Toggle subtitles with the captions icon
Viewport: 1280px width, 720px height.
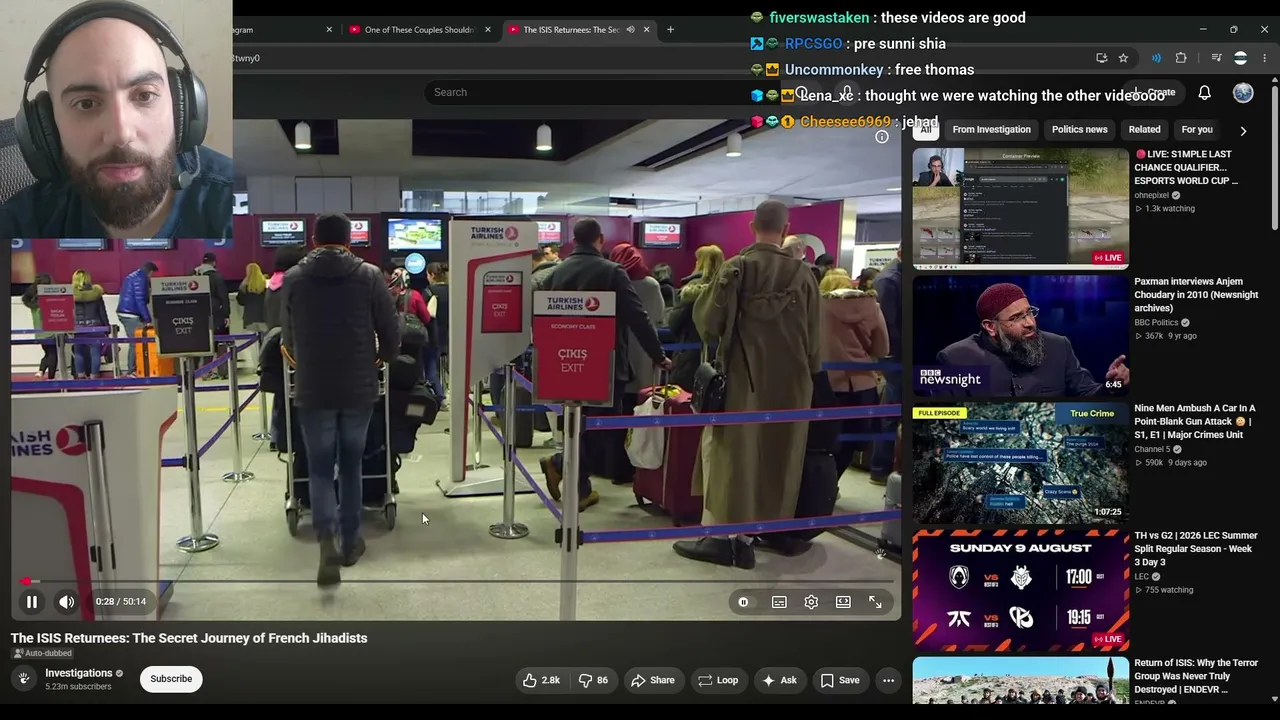779,602
